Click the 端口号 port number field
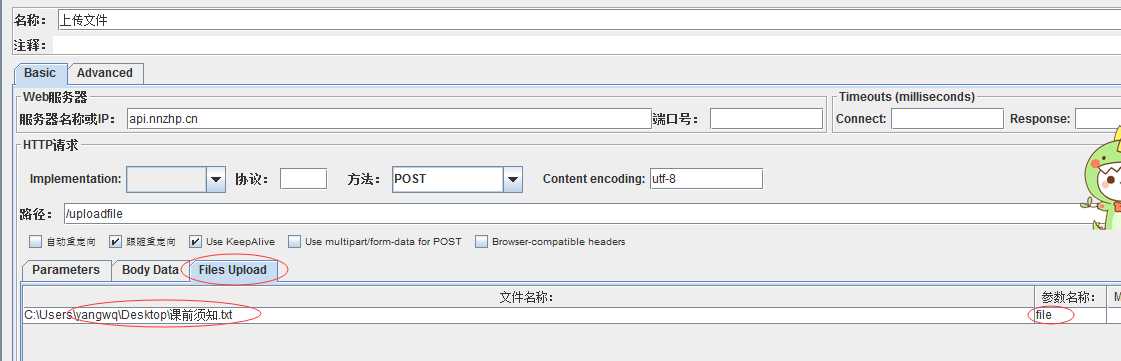 click(766, 119)
